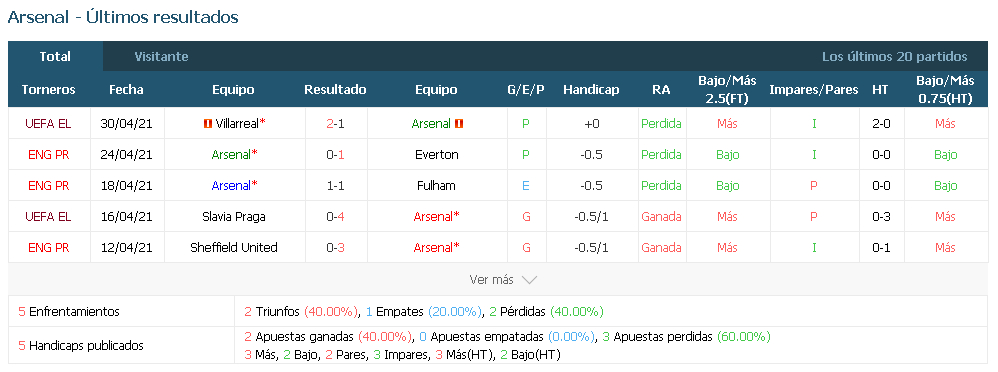Screen dimensions: 998x372
Task: Click the 1-1 result against Fulham
Action: pos(335,186)
